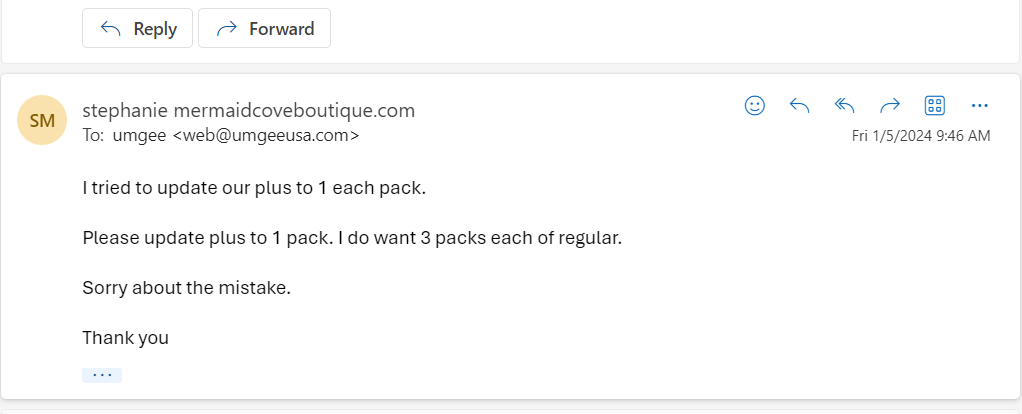Click the line "I tried to update our plus"
The height and width of the screenshot is (414, 1022).
[254, 187]
